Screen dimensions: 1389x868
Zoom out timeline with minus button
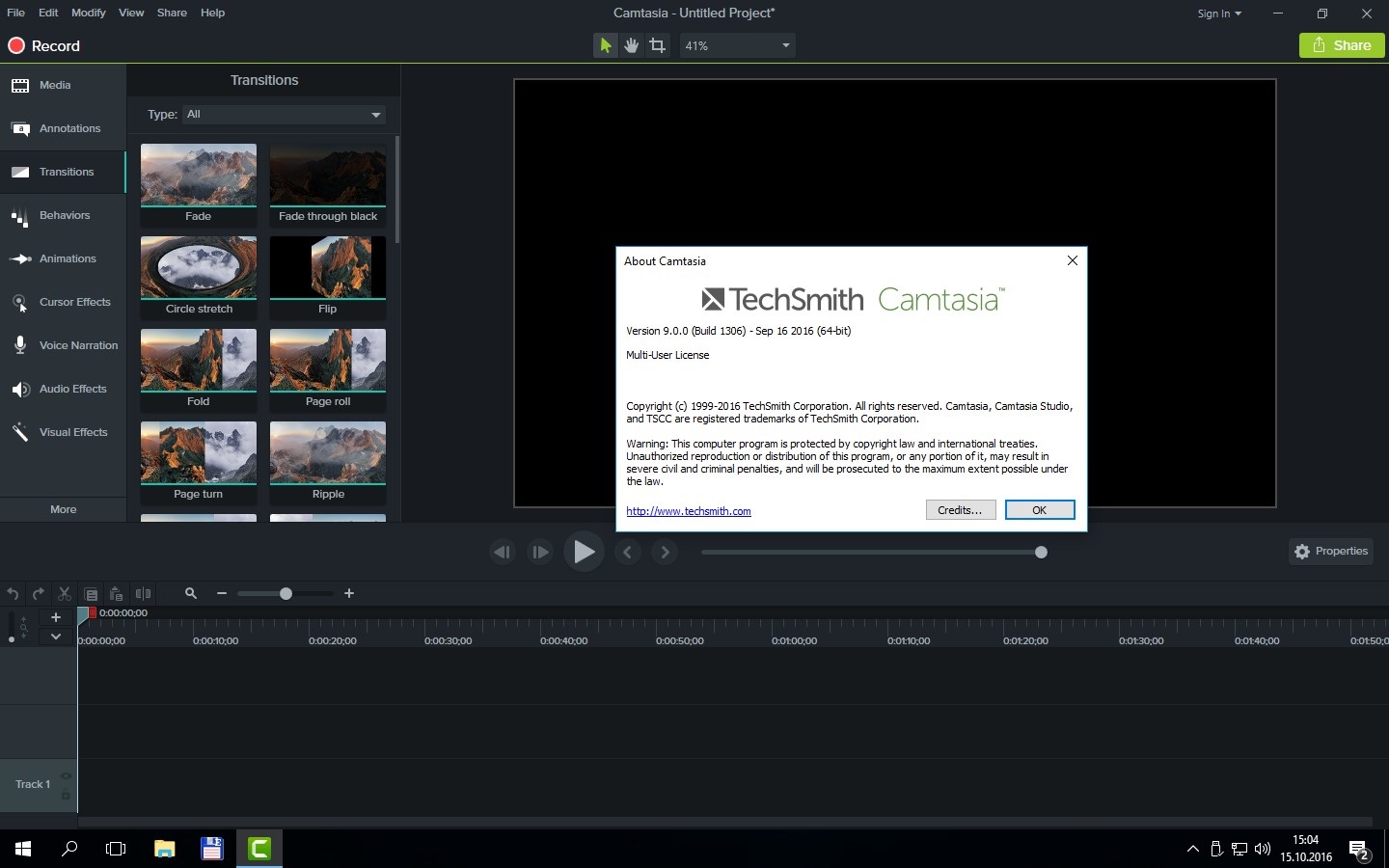tap(222, 594)
